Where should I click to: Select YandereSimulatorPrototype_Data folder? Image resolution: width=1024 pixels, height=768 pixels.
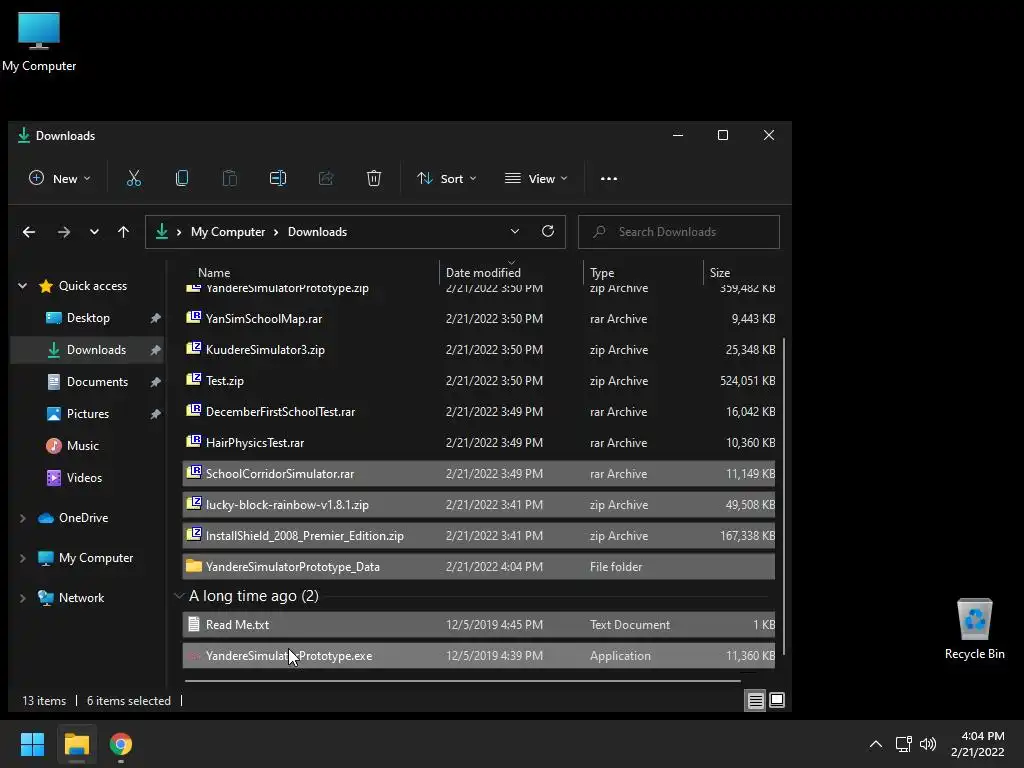click(x=479, y=567)
